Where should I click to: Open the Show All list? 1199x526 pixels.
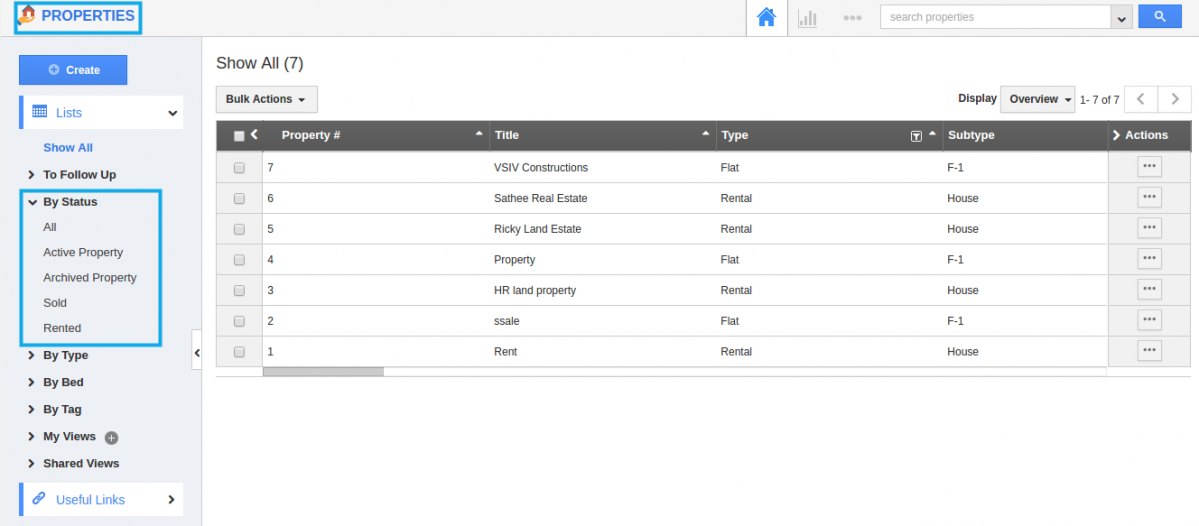[x=68, y=147]
